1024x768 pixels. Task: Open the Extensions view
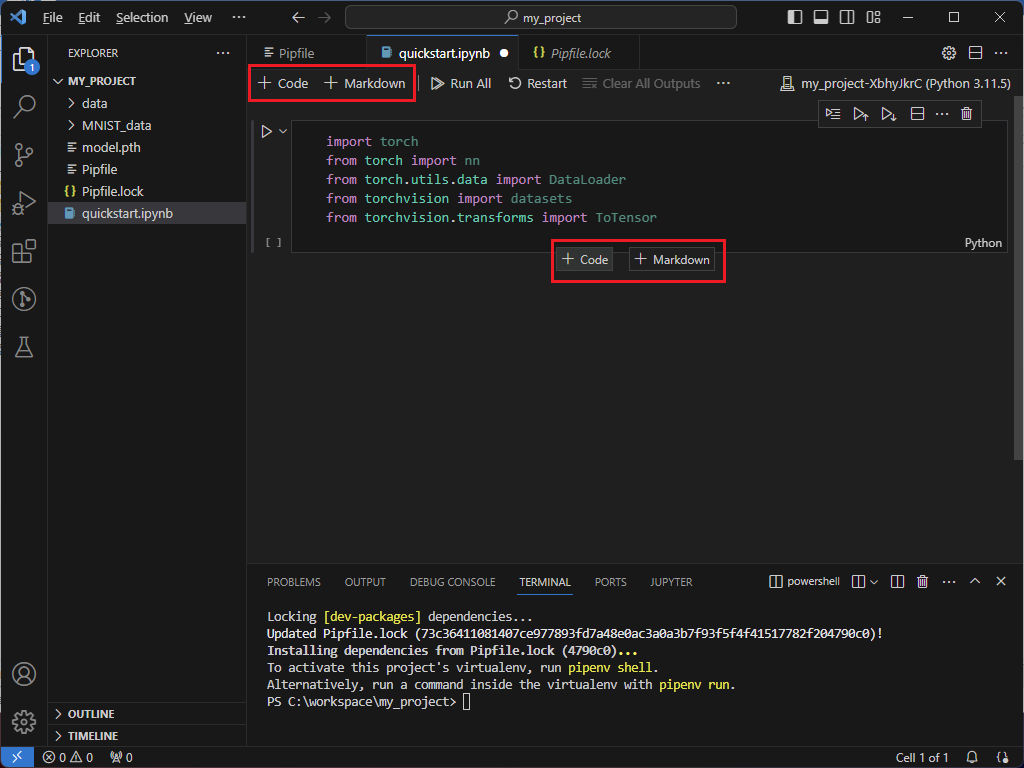(x=24, y=251)
